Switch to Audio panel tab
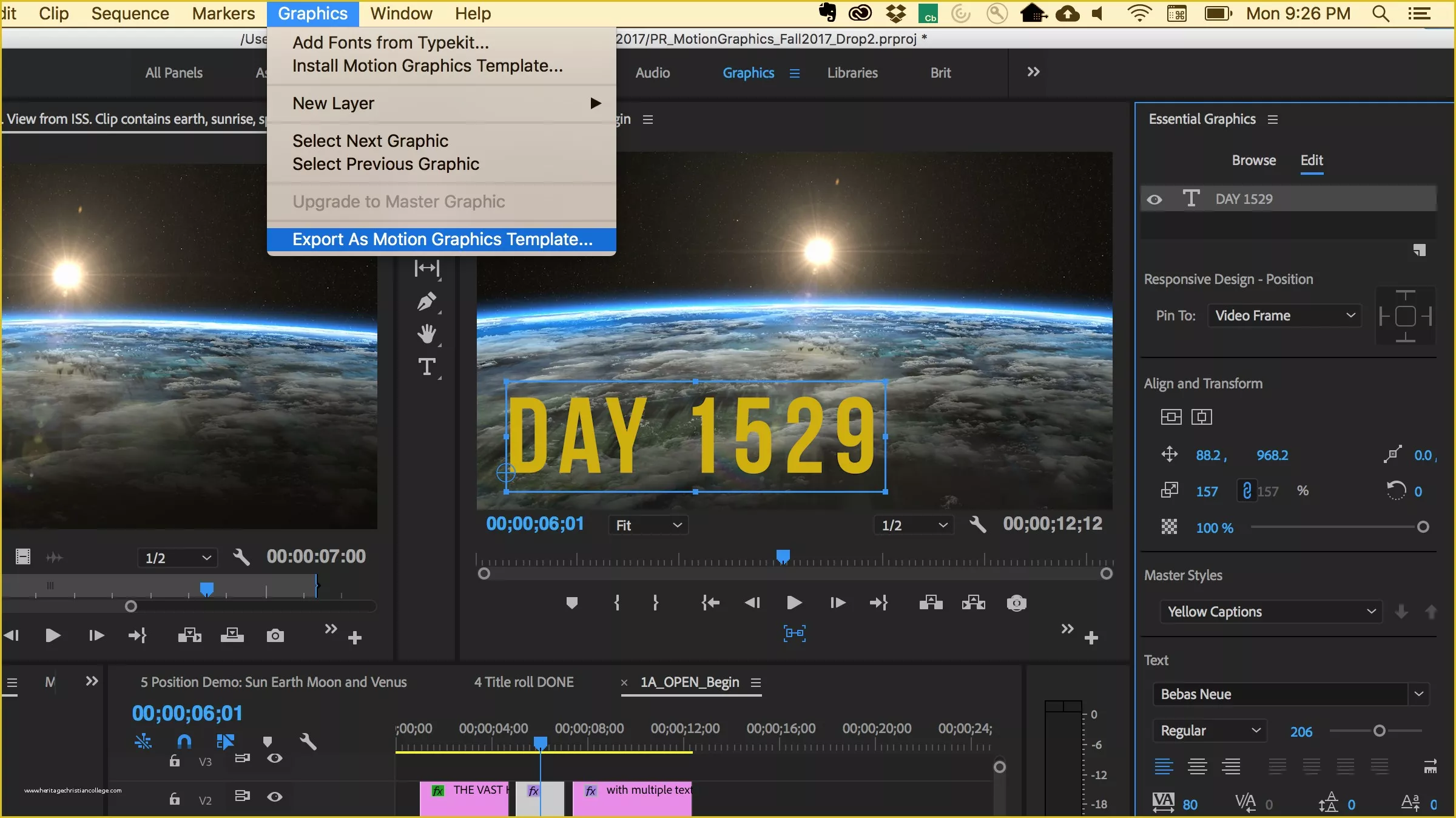1456x818 pixels. point(653,72)
